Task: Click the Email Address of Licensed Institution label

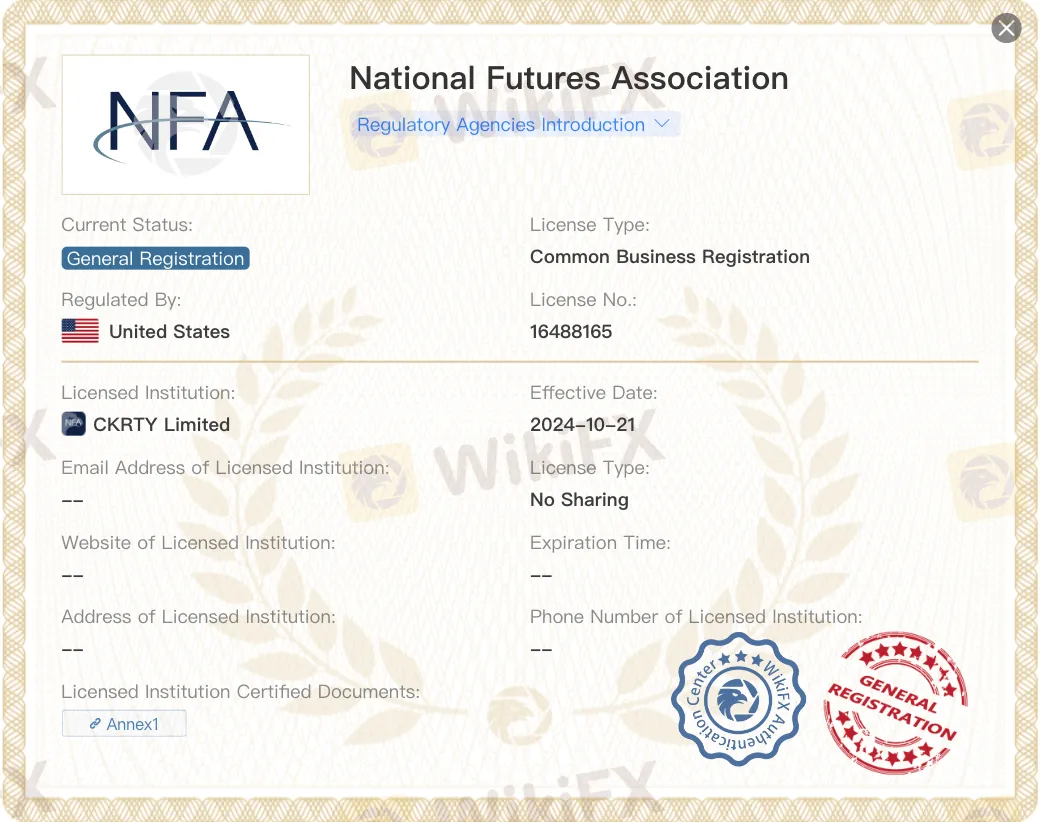Action: [x=226, y=468]
